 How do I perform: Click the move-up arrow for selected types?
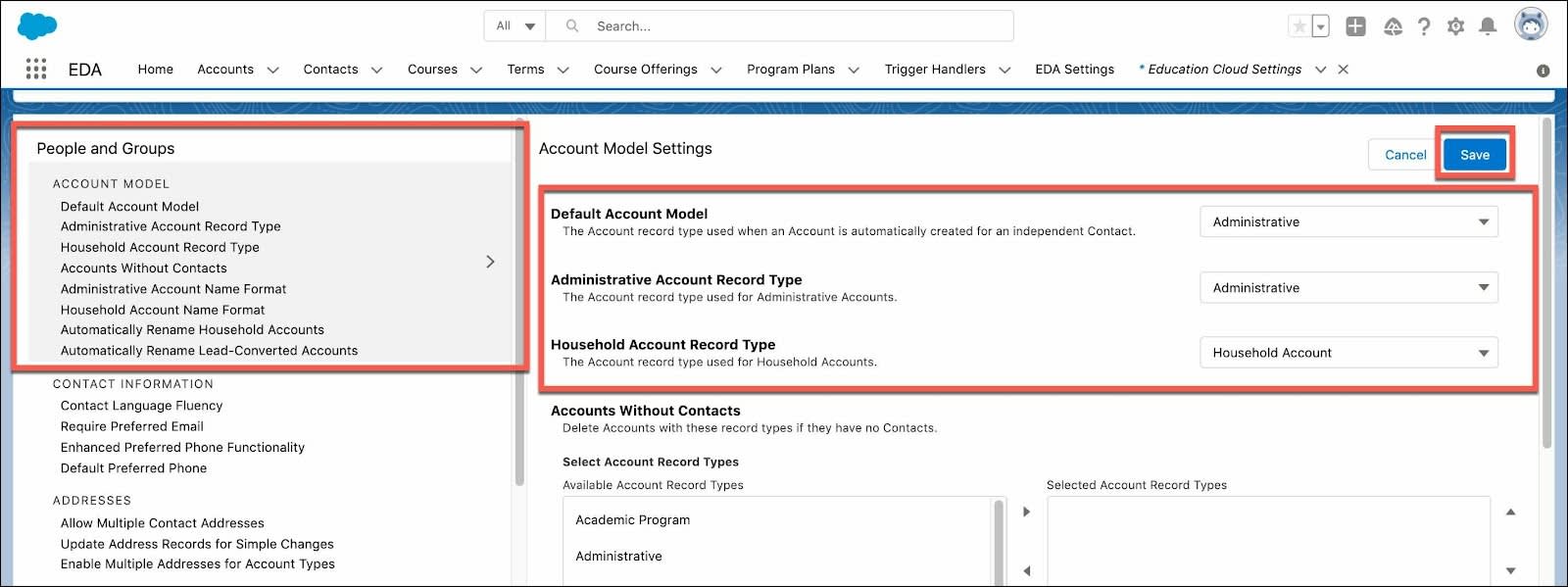pos(1510,512)
